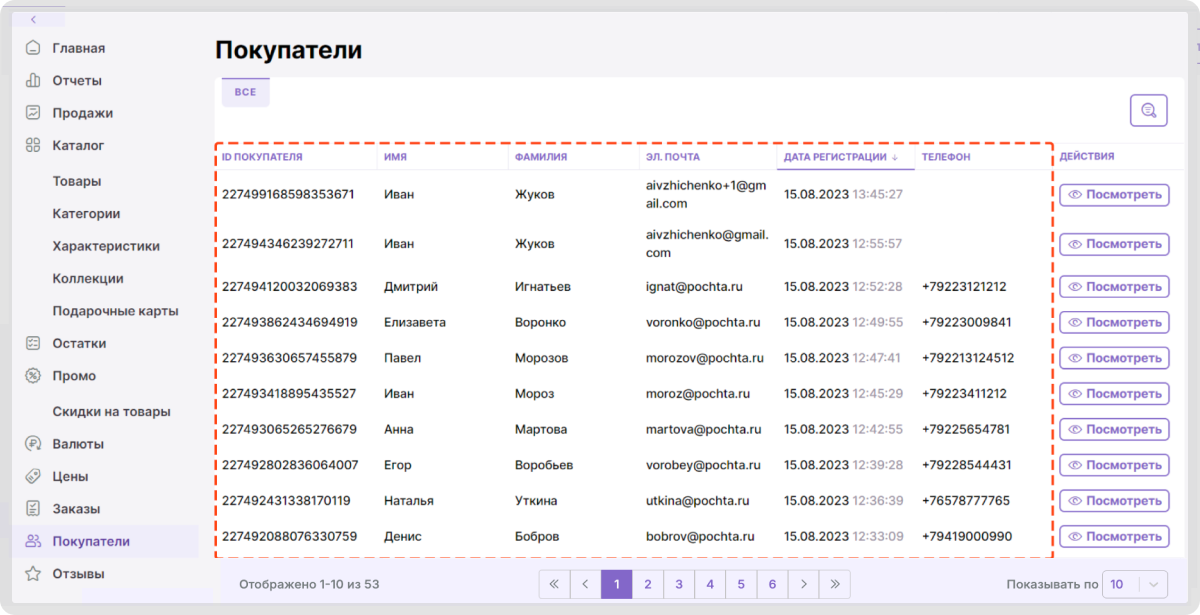This screenshot has width=1200, height=615.
Task: Open the search filter magnifier button
Action: click(1149, 110)
